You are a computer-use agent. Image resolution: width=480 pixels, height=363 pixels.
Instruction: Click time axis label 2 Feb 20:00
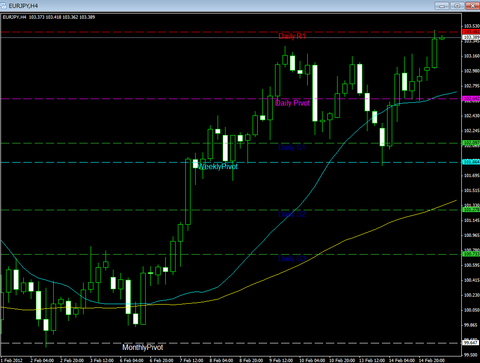pos(72,360)
